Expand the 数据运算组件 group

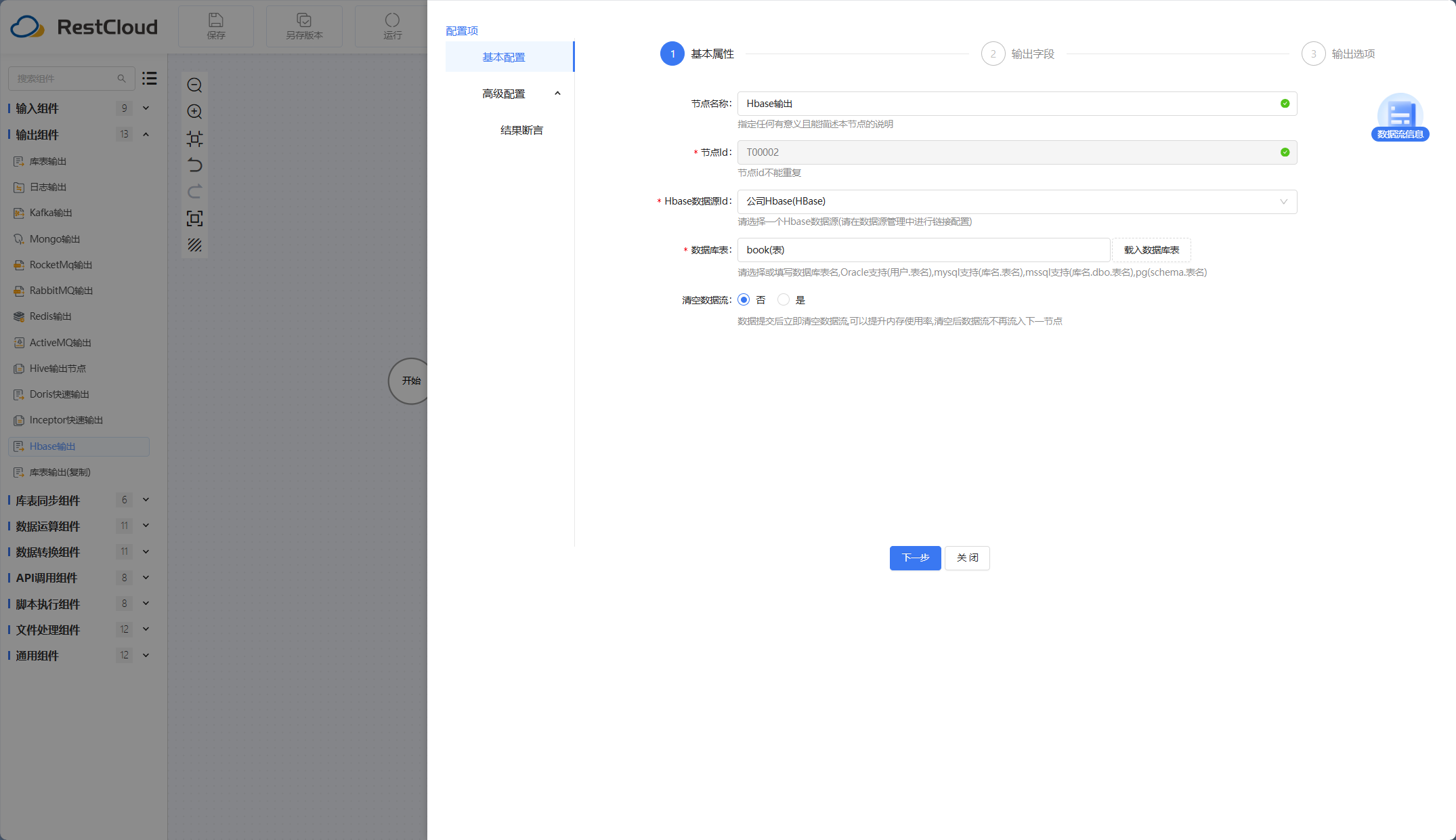click(x=146, y=526)
